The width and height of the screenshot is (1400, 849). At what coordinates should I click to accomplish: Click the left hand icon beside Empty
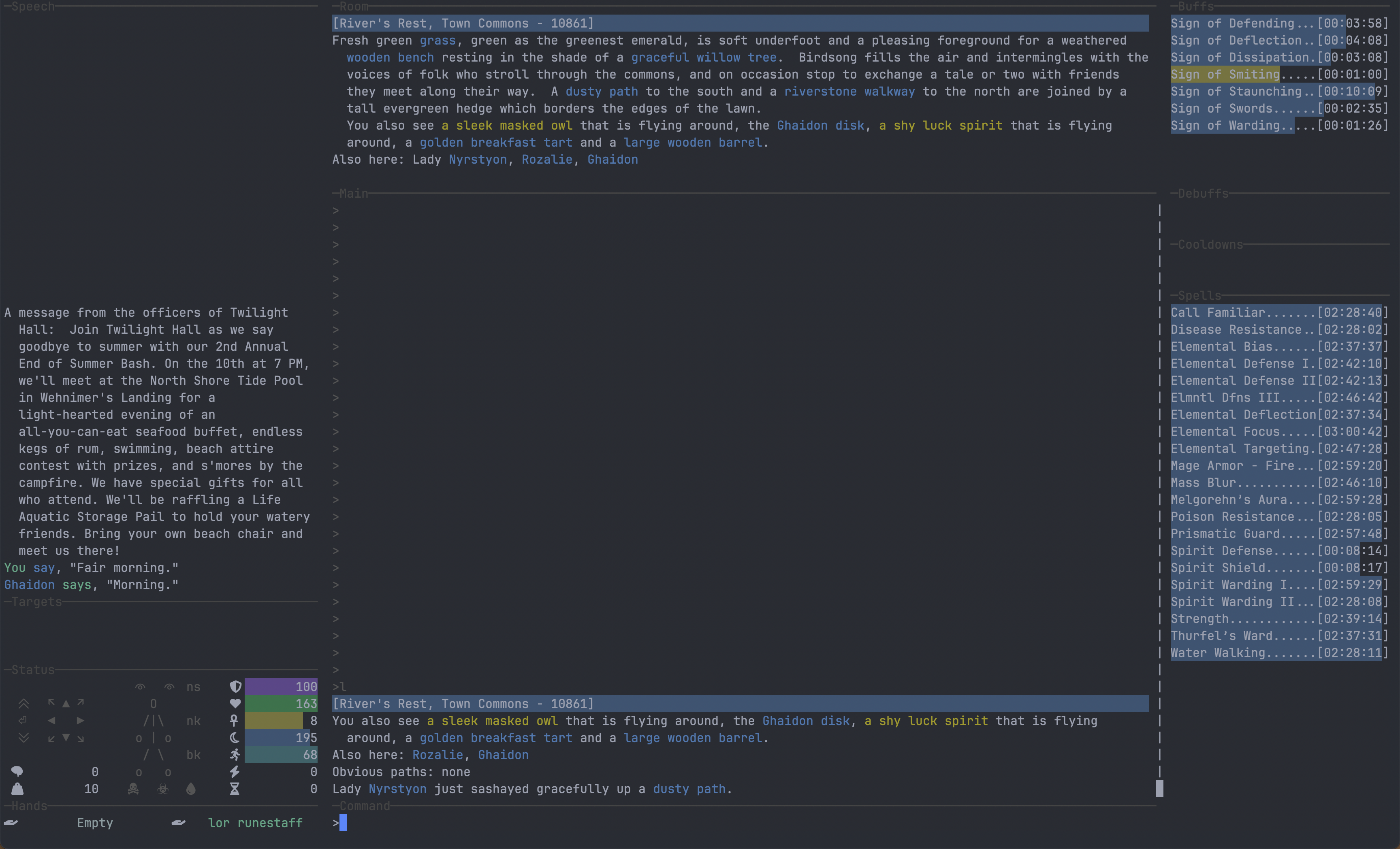point(11,823)
